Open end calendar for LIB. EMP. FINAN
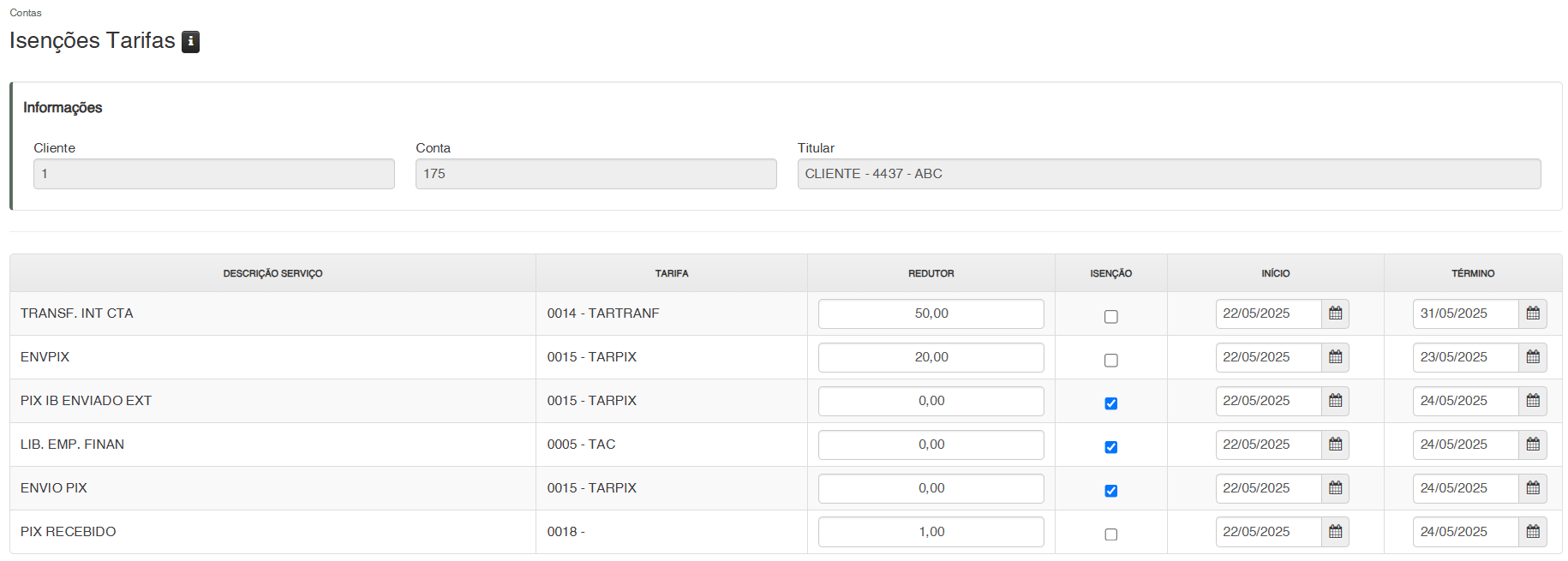This screenshot has width=1568, height=561. (x=1533, y=445)
